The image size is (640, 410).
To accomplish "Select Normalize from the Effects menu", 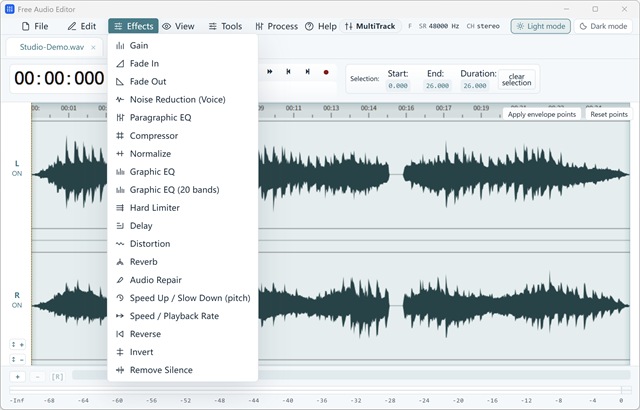I will click(x=182, y=154).
